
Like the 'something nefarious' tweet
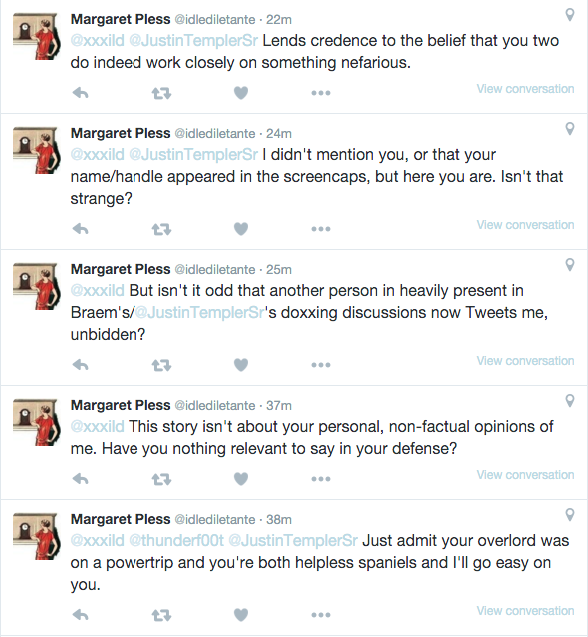(x=241, y=93)
